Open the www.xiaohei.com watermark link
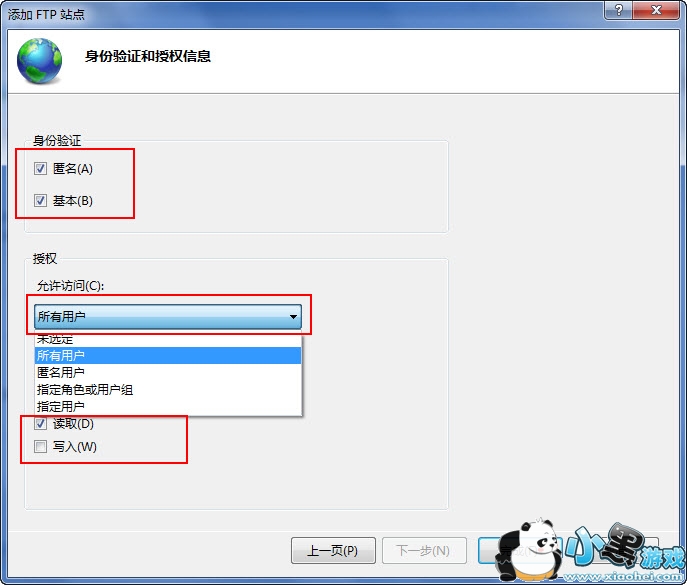This screenshot has width=687, height=585. coord(623,577)
